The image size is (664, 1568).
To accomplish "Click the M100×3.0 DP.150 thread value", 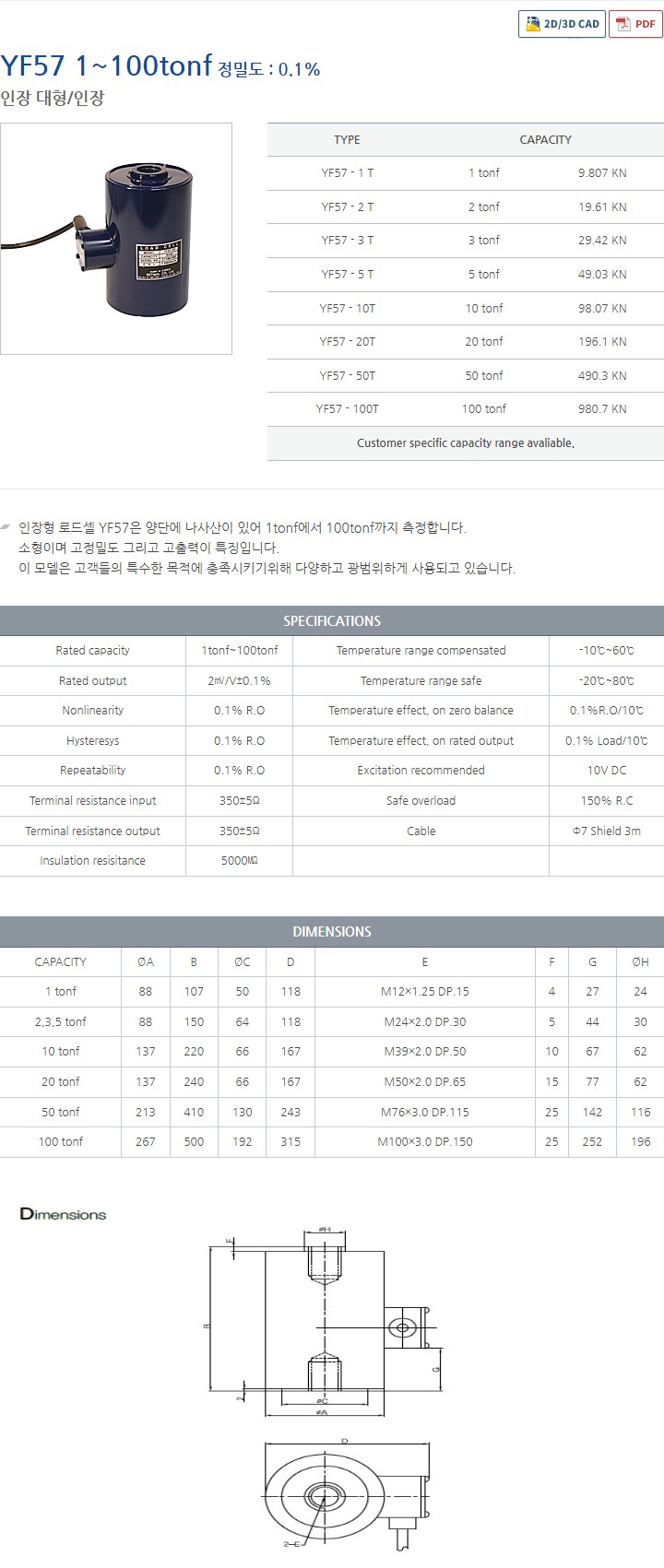I will pyautogui.click(x=424, y=1142).
